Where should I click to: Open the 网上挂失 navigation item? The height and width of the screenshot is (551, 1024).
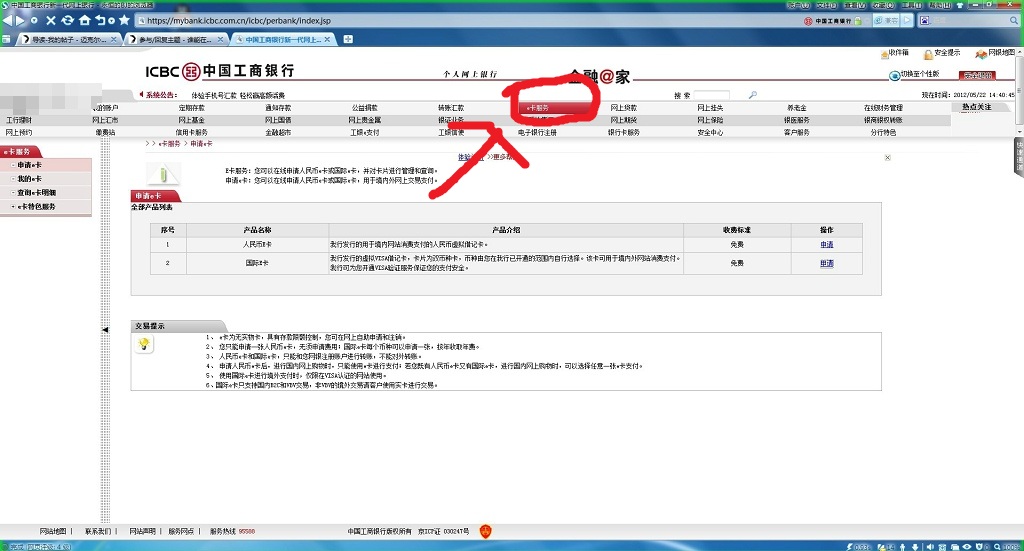pos(710,108)
